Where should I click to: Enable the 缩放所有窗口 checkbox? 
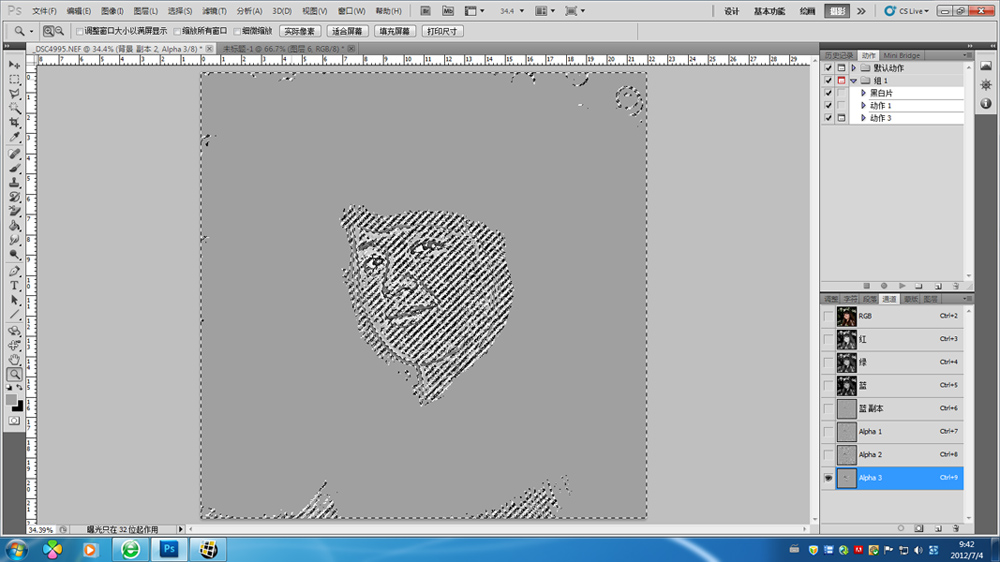coord(178,31)
